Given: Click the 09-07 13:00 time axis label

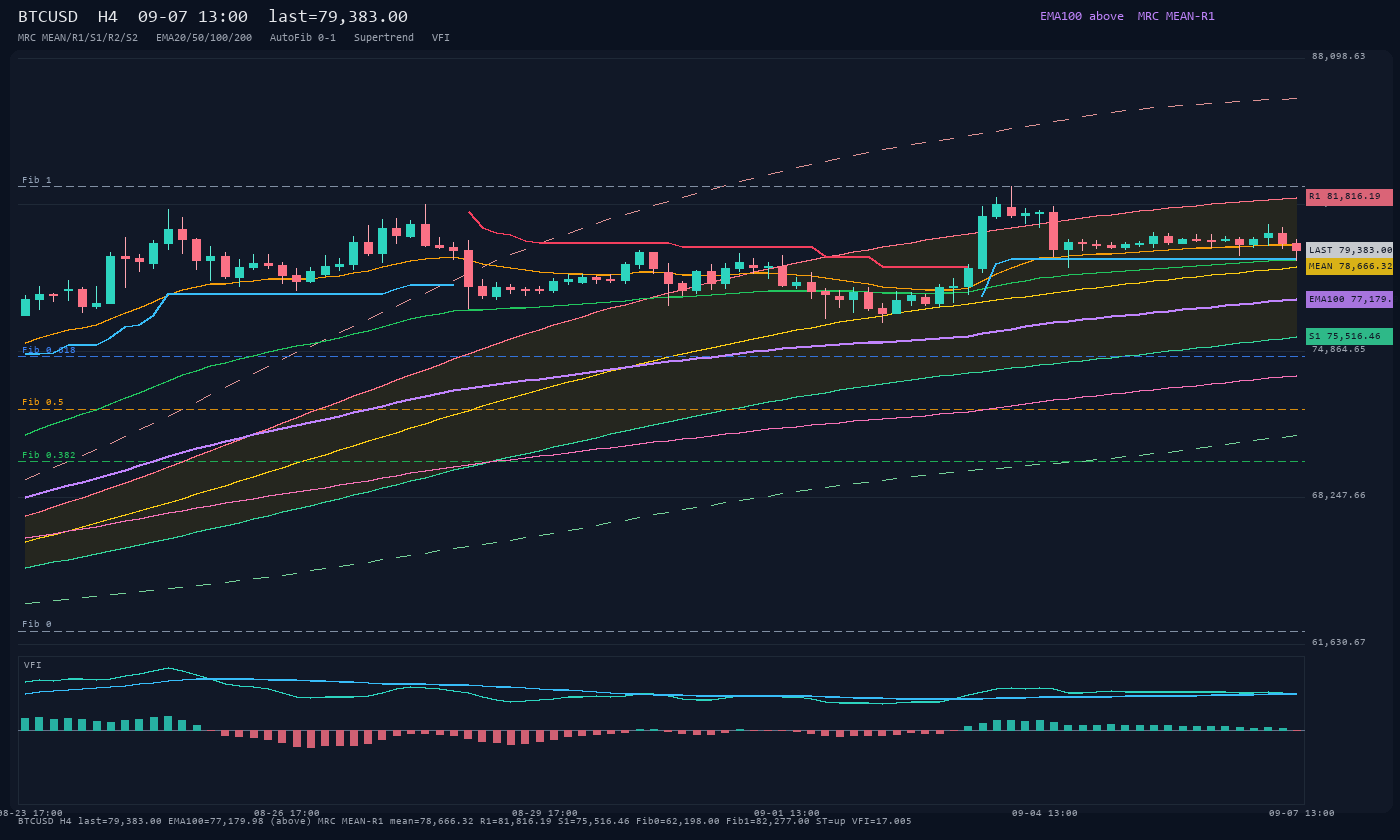Looking at the screenshot, I should coord(1302,813).
